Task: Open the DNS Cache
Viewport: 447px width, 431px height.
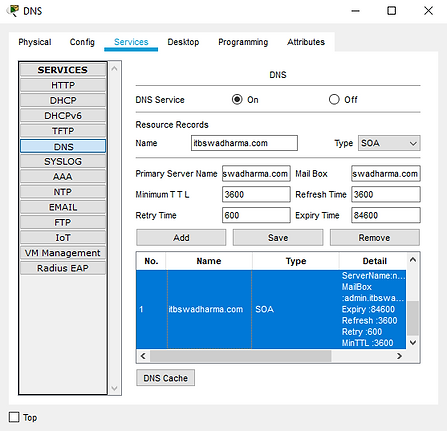Action: pos(165,378)
